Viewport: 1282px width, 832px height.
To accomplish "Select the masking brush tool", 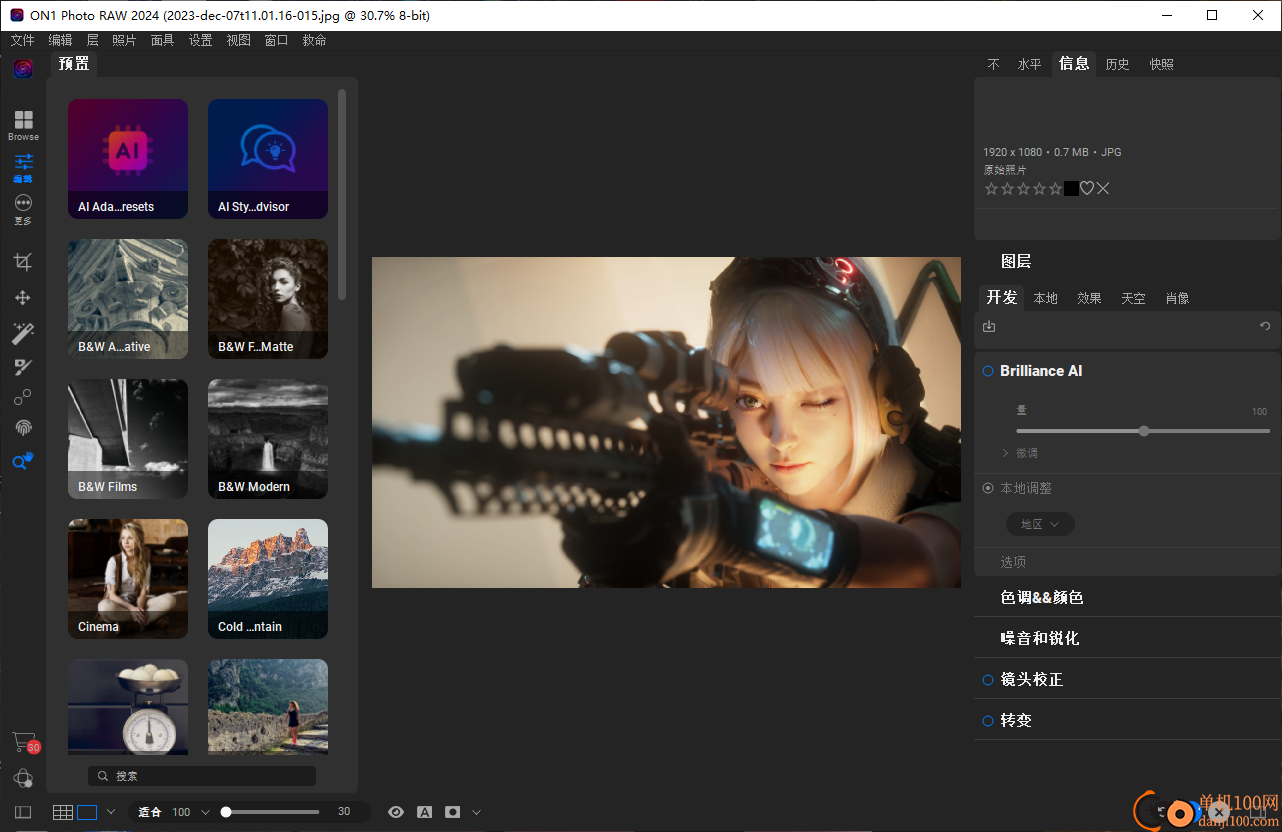I will tap(23, 367).
